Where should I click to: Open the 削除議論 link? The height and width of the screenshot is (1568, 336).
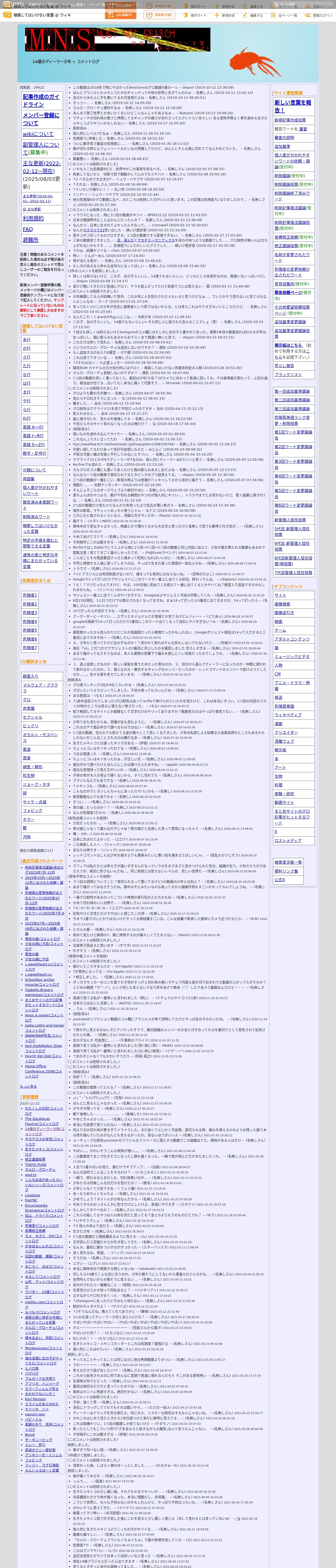coord(282,176)
